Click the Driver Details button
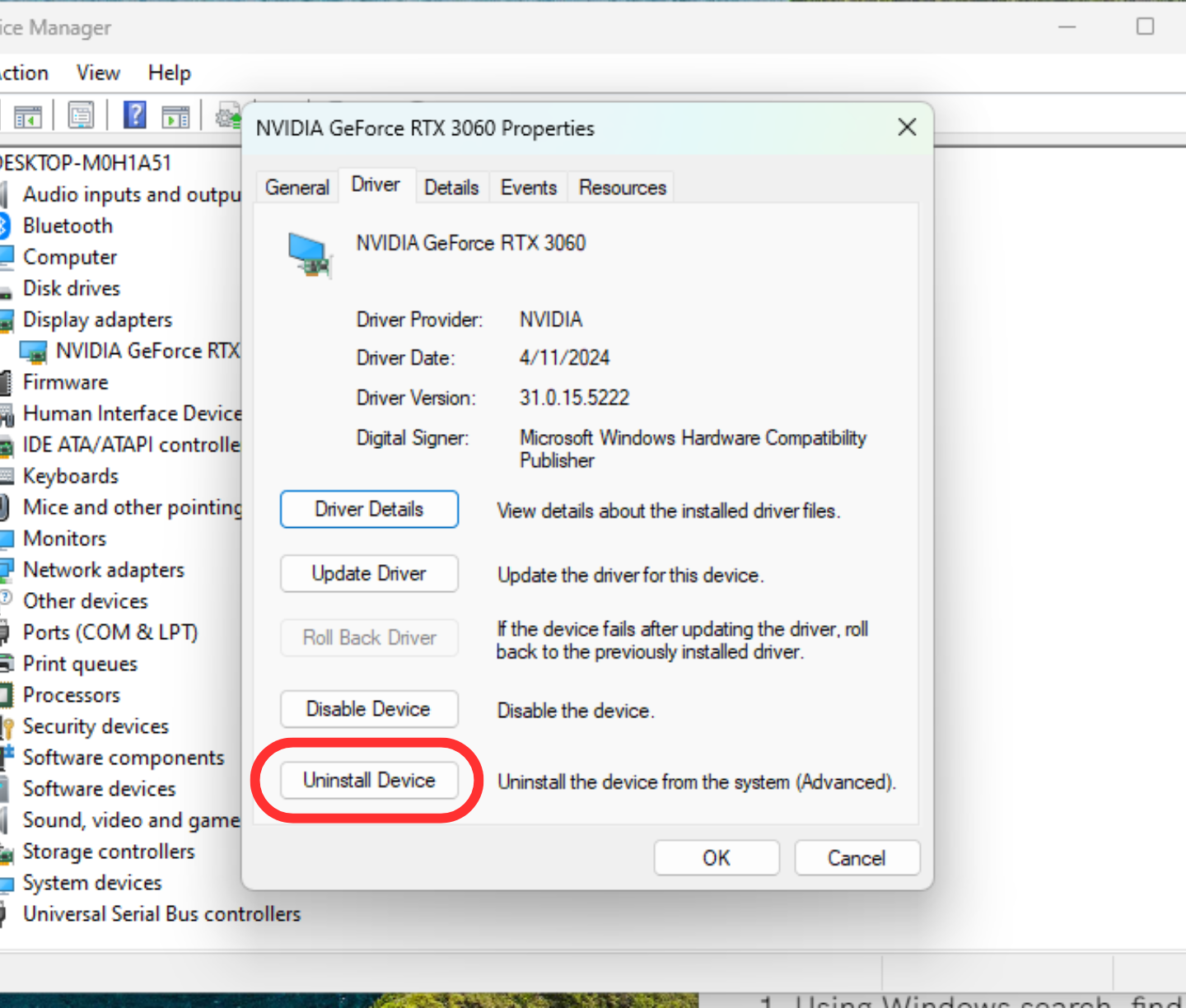1186x1008 pixels. [x=369, y=509]
